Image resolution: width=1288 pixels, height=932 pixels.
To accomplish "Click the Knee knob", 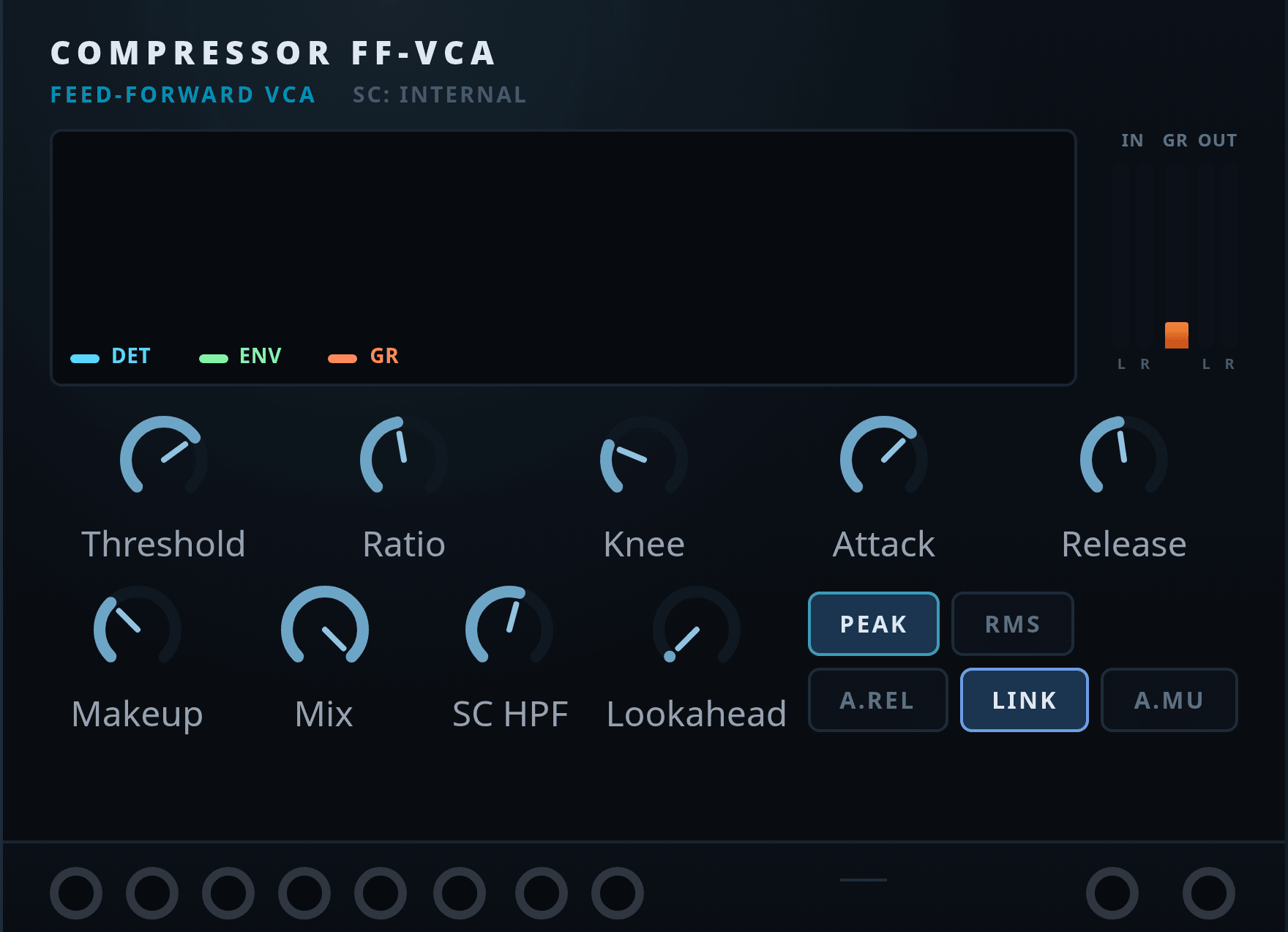I will [x=644, y=459].
